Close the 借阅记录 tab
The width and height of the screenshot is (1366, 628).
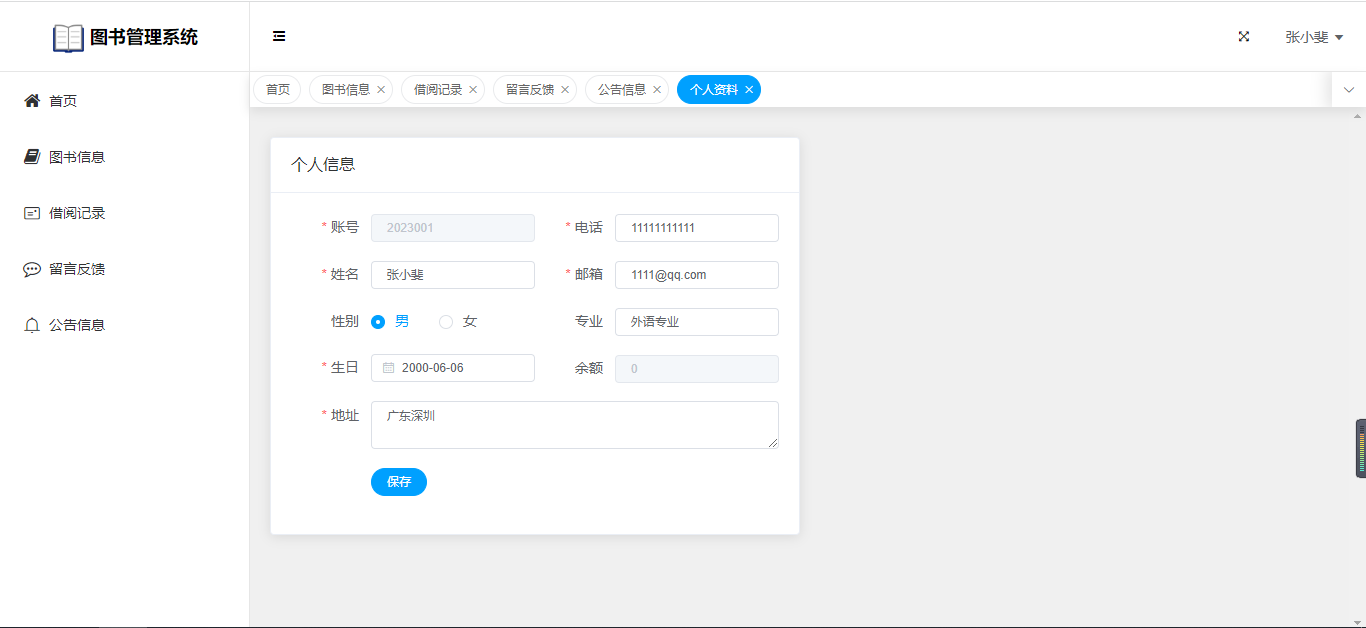click(473, 90)
